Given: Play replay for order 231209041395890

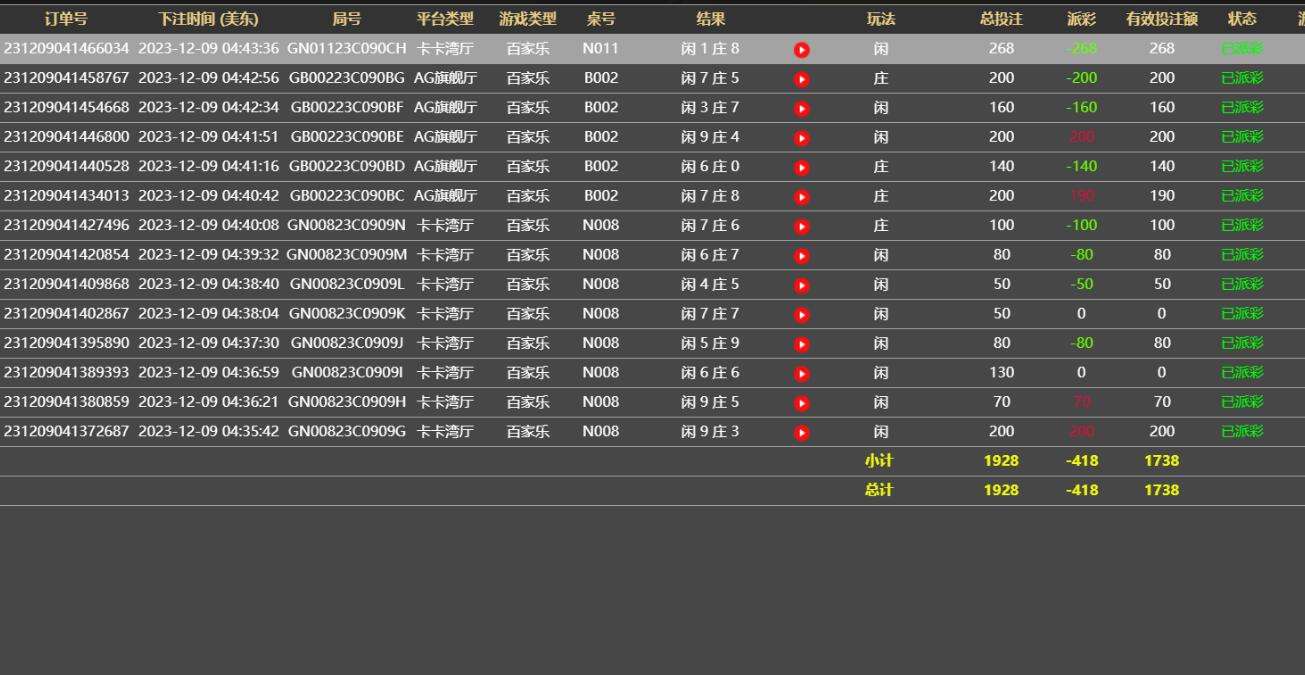Looking at the screenshot, I should (x=801, y=345).
